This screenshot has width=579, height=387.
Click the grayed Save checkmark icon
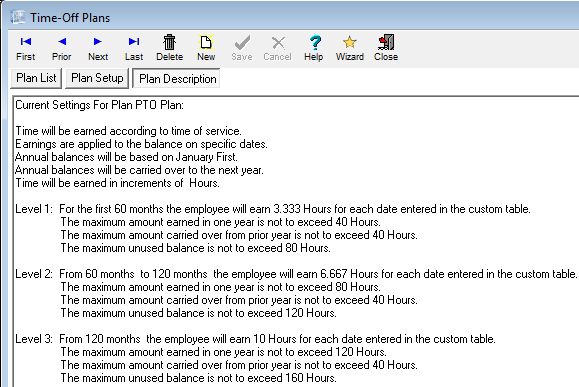pos(242,43)
